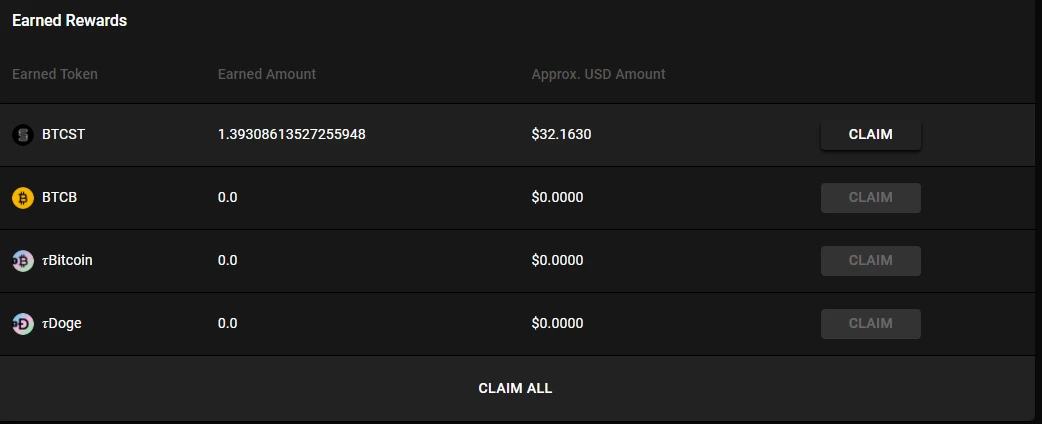
Task: Select the BTCST earned amount 1.39308613527255948
Action: click(x=292, y=134)
